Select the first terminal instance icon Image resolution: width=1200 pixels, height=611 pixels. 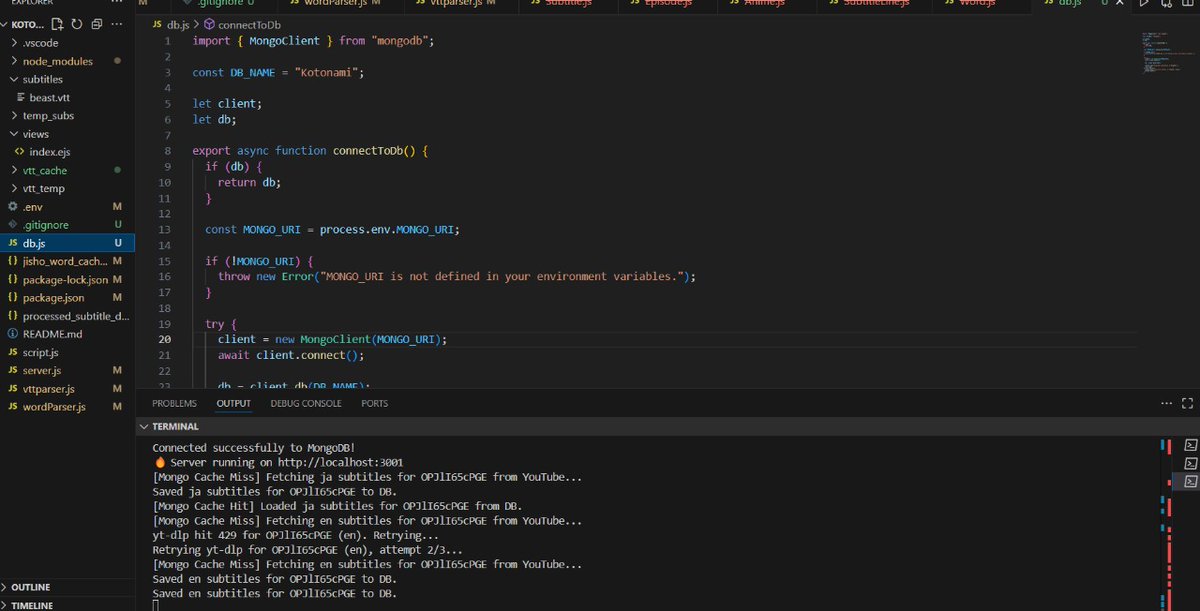[1190, 445]
